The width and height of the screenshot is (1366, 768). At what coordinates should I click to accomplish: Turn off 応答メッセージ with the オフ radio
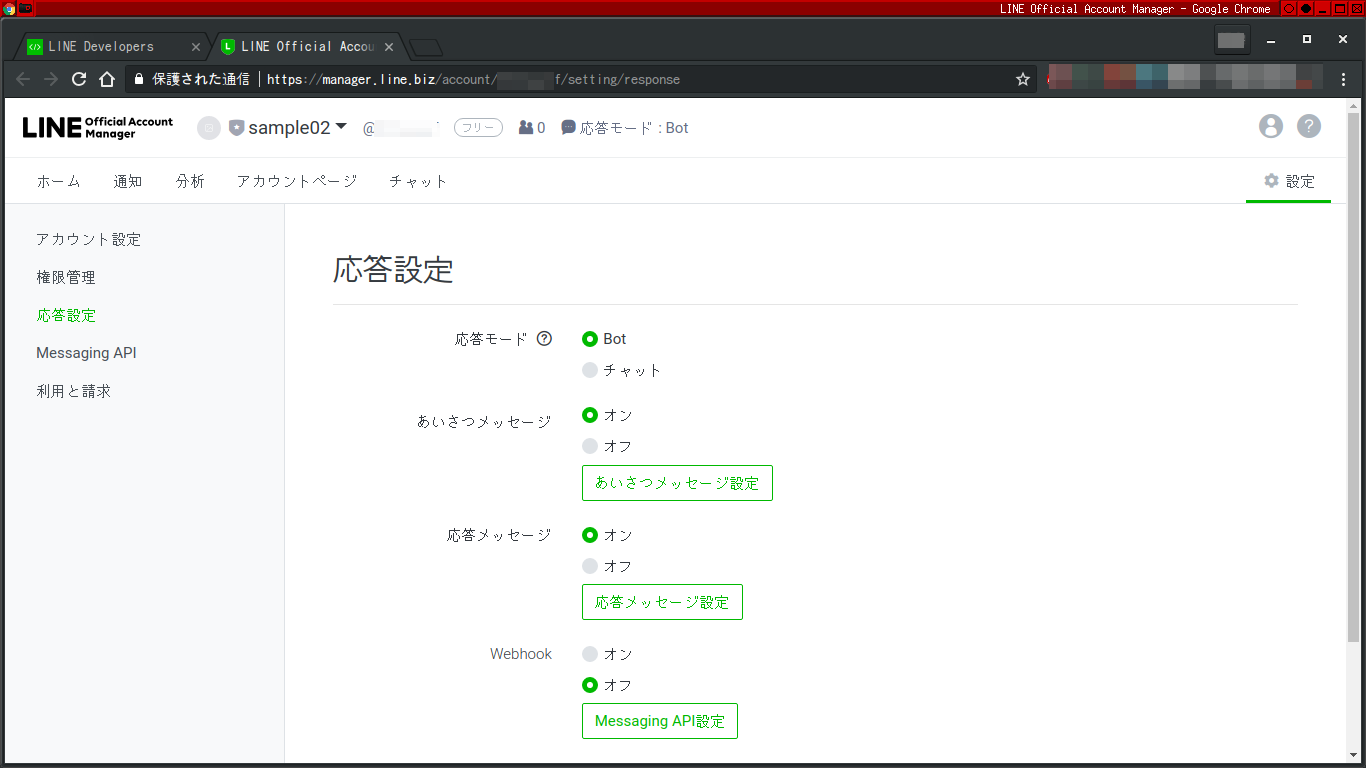point(590,565)
